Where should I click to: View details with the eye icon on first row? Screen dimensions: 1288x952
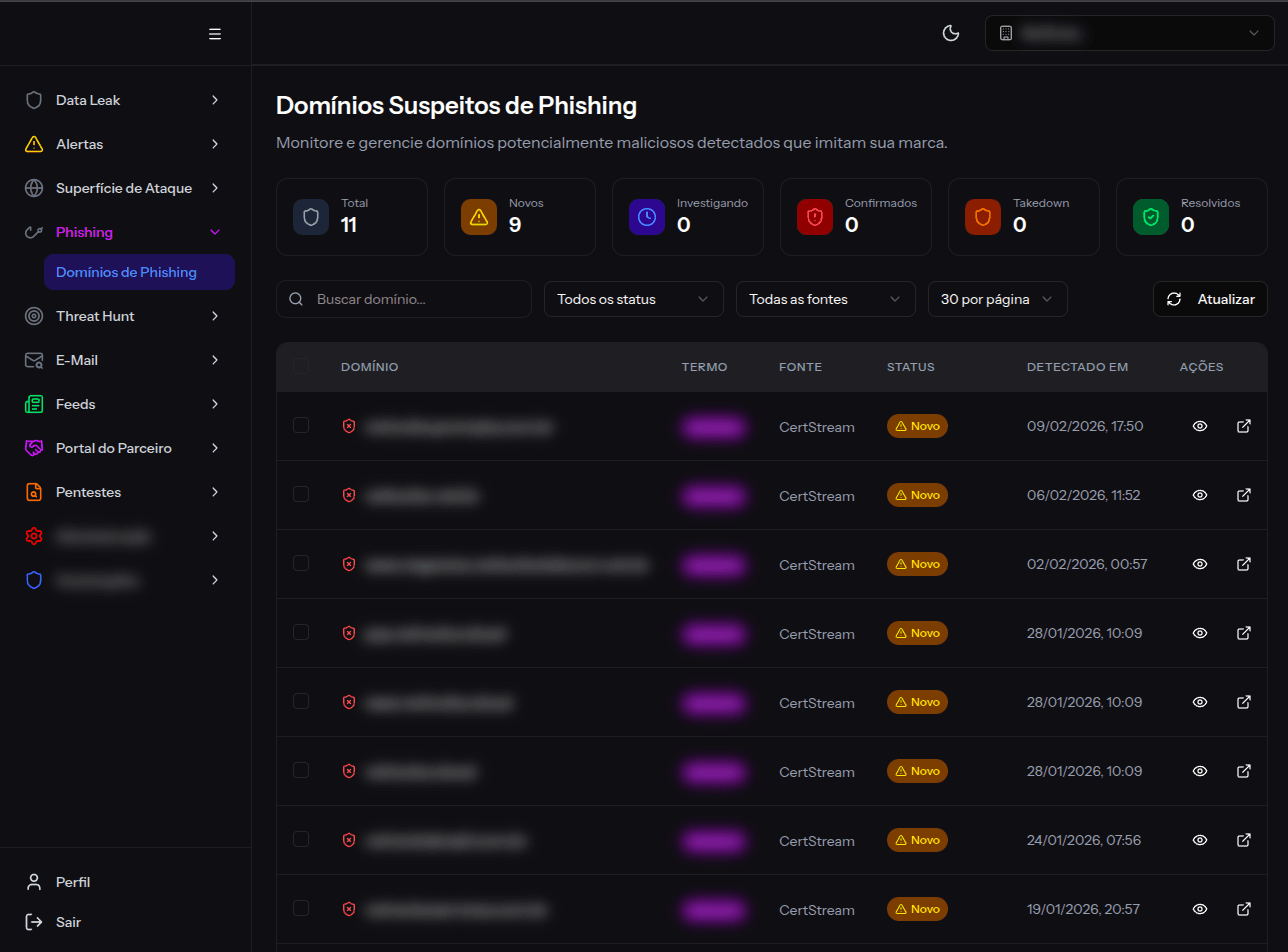pyautogui.click(x=1199, y=425)
